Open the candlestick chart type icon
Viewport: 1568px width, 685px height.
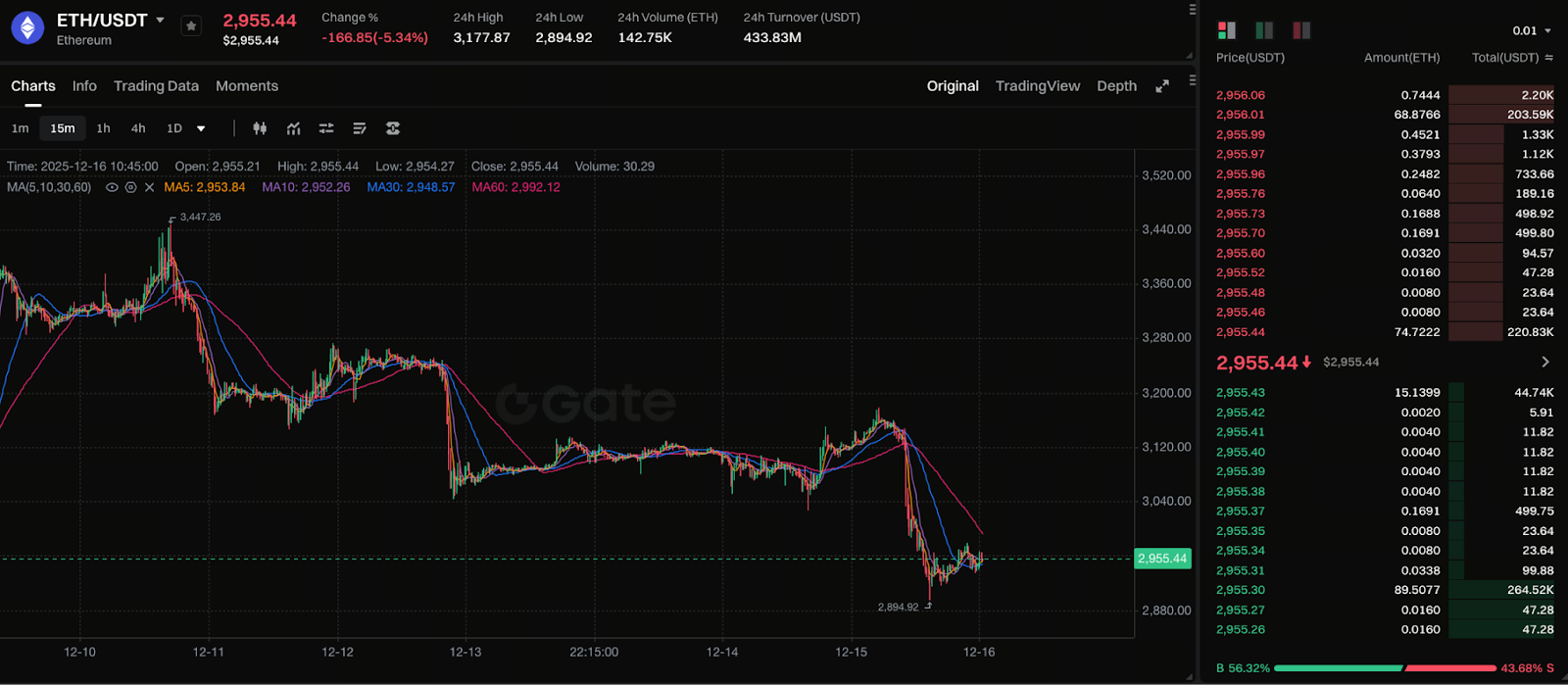click(x=260, y=128)
